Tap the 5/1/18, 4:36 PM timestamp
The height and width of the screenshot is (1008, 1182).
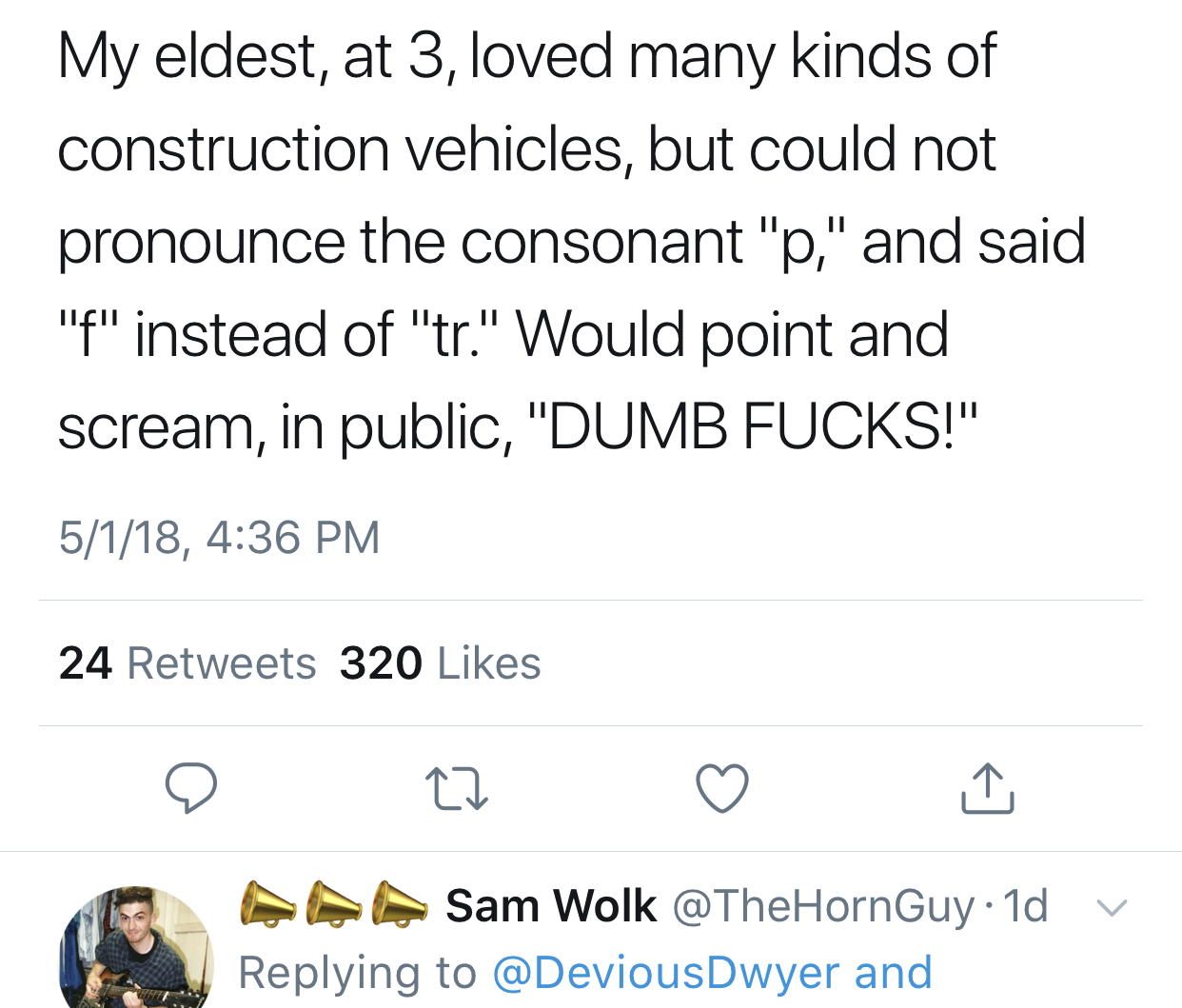pos(219,538)
